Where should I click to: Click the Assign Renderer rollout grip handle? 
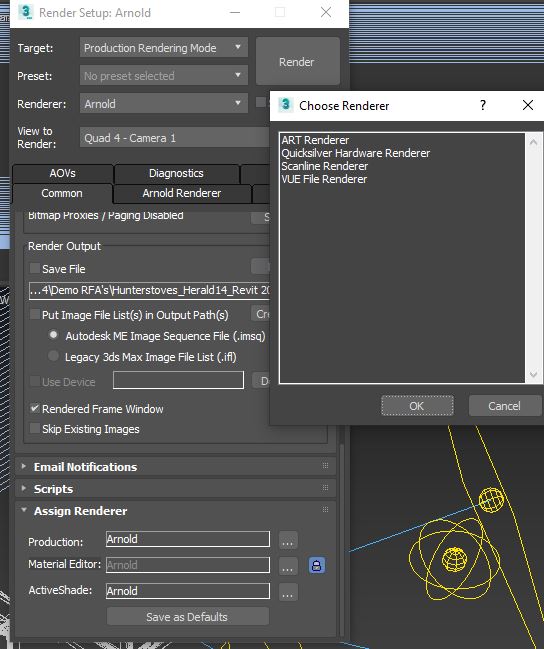325,510
